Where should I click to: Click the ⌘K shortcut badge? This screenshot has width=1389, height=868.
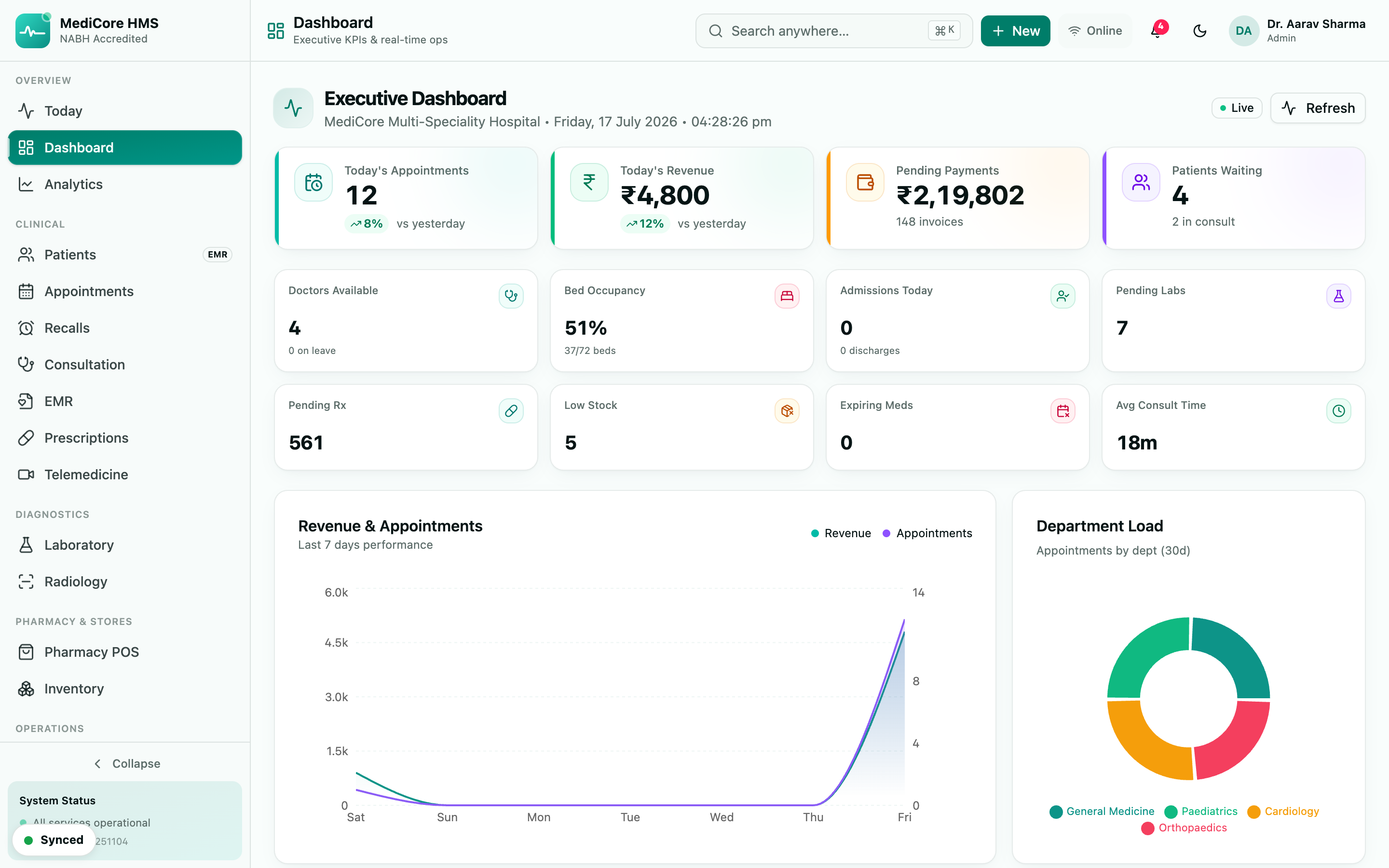click(x=944, y=31)
